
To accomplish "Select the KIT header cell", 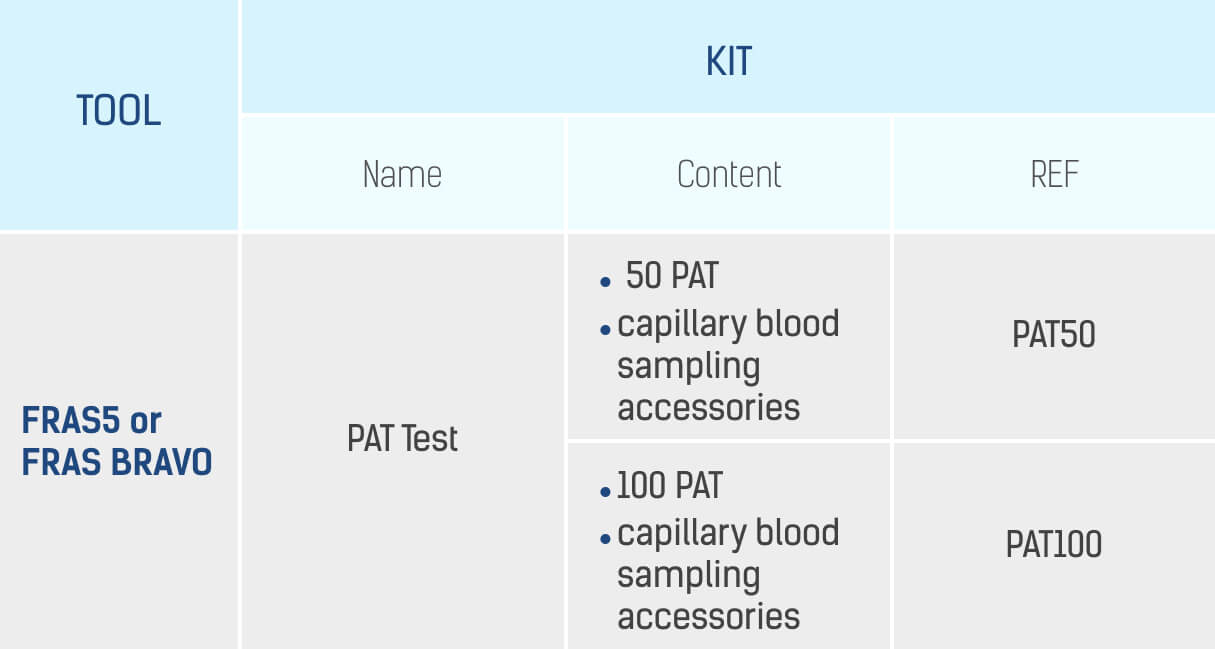I will point(727,62).
